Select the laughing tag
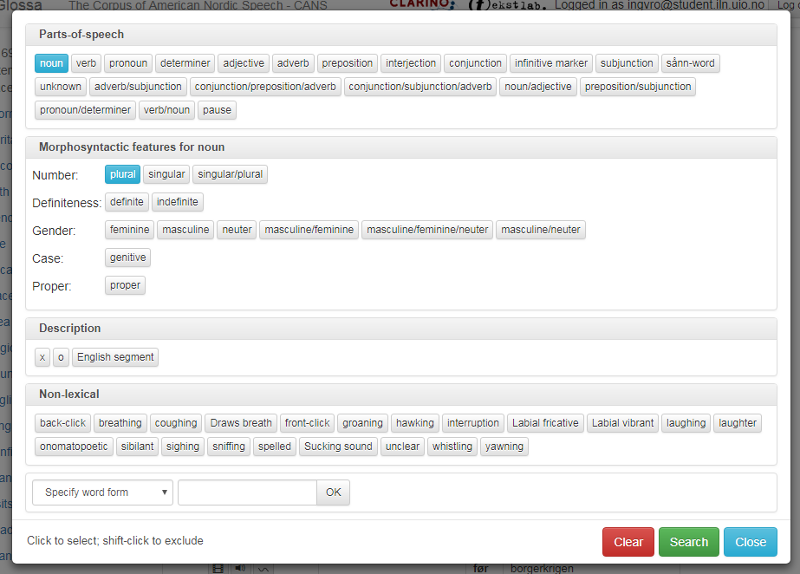The image size is (800, 574). (x=686, y=423)
